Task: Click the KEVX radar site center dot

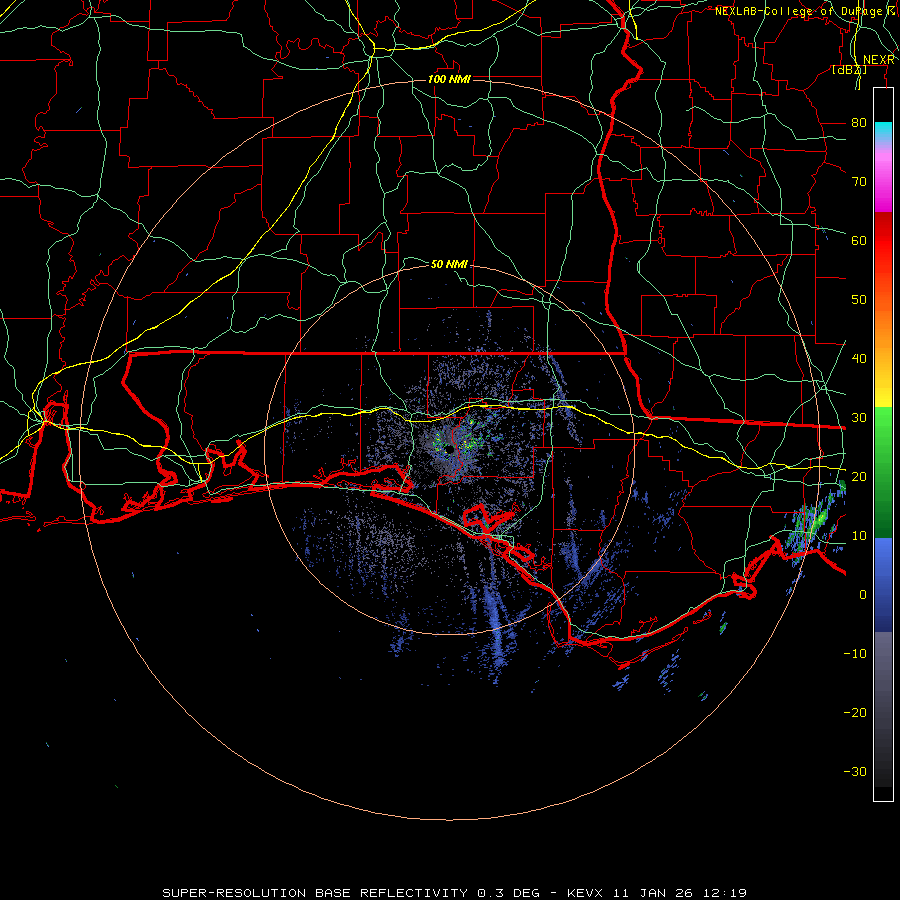Action: (449, 449)
